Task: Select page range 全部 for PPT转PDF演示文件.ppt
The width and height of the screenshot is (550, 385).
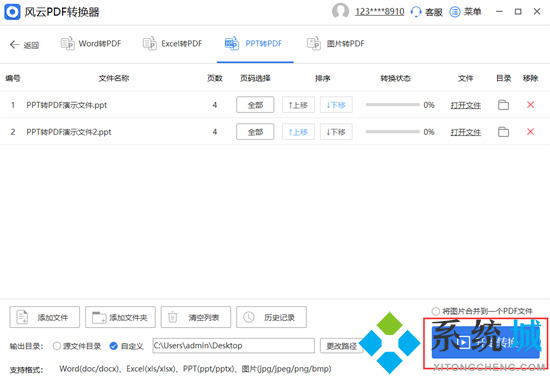Action: point(255,105)
